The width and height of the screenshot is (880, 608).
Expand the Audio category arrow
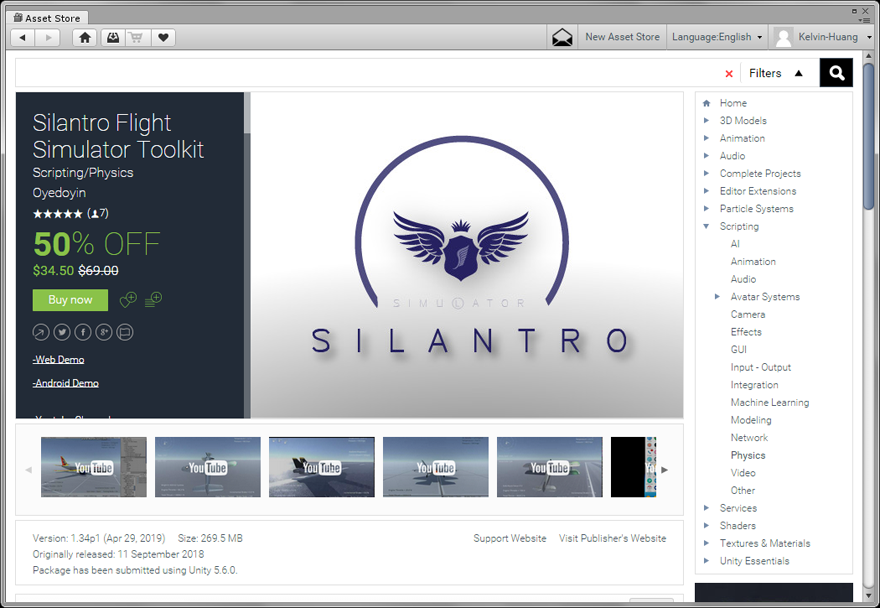click(x=706, y=156)
